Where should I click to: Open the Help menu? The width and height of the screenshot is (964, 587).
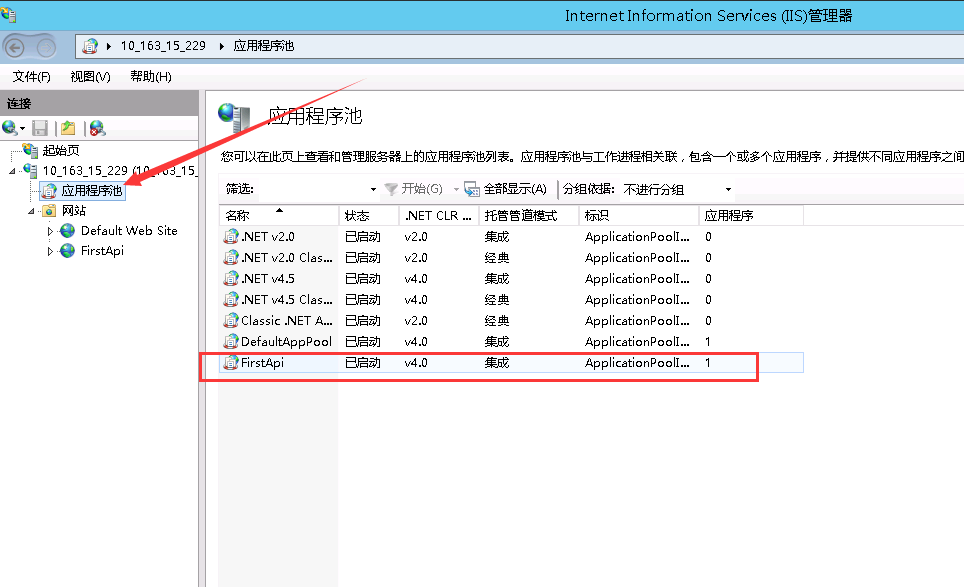(151, 77)
